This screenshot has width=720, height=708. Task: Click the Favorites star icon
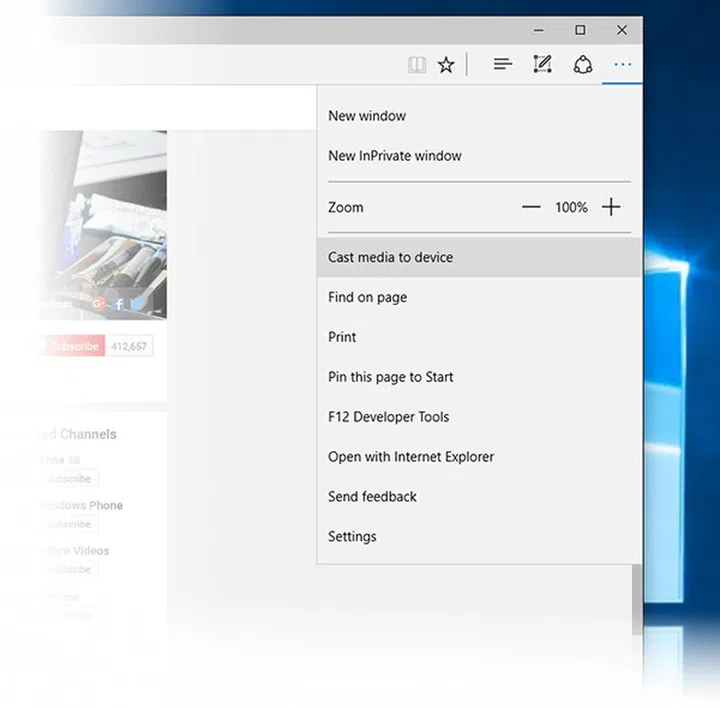446,65
